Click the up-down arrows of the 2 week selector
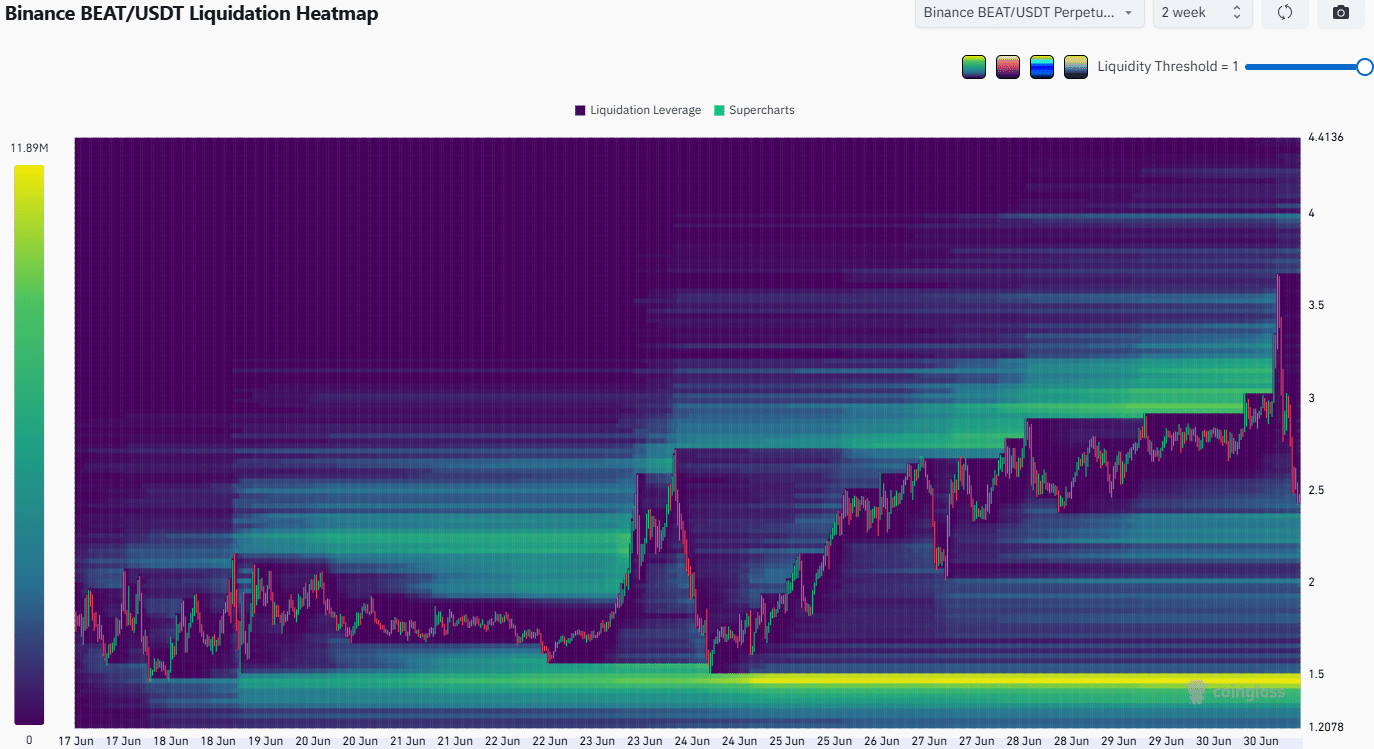The width and height of the screenshot is (1374, 749). coord(1237,13)
